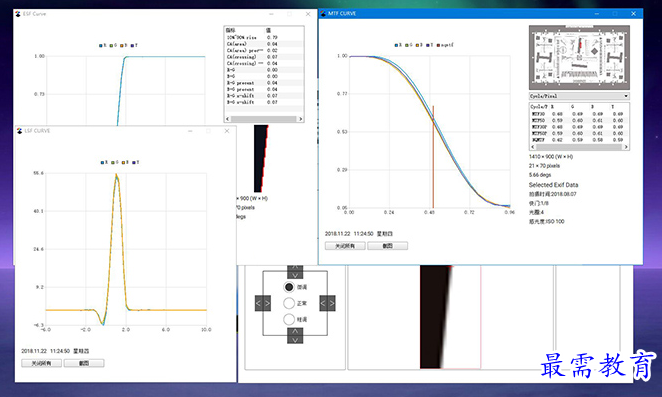Click the 'Selected Exif Data' label

point(553,185)
